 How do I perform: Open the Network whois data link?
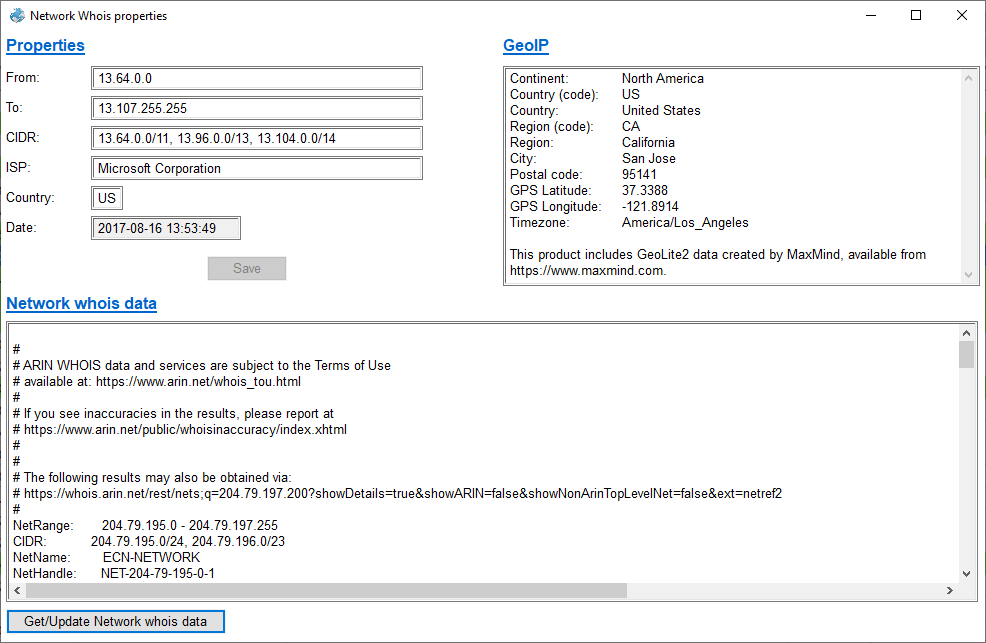click(81, 303)
